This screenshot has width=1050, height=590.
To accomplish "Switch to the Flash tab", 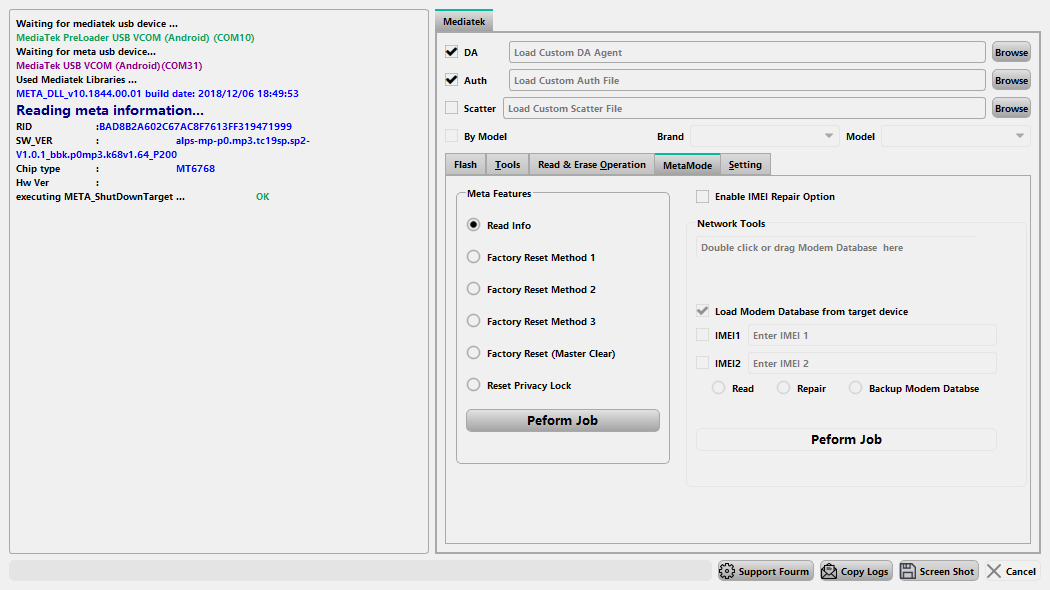I will point(465,165).
